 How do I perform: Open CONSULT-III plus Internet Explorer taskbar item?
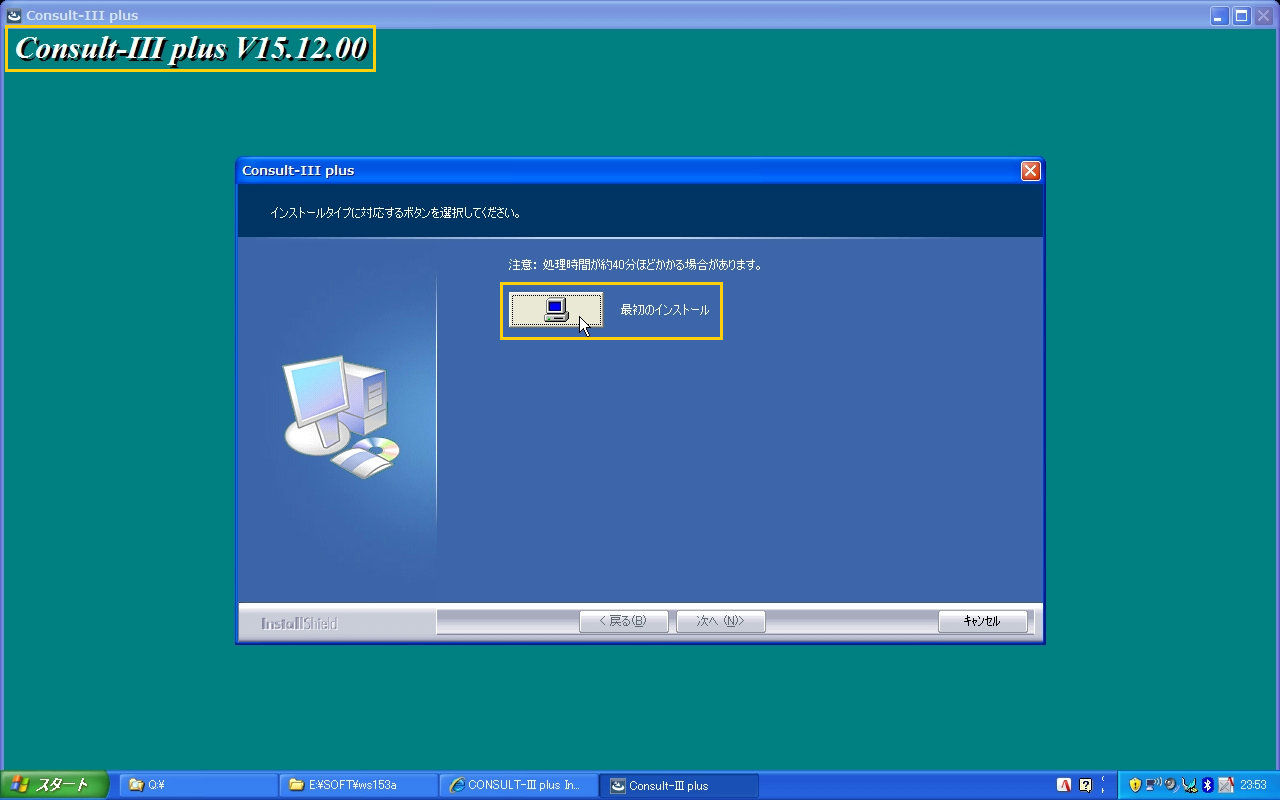519,785
